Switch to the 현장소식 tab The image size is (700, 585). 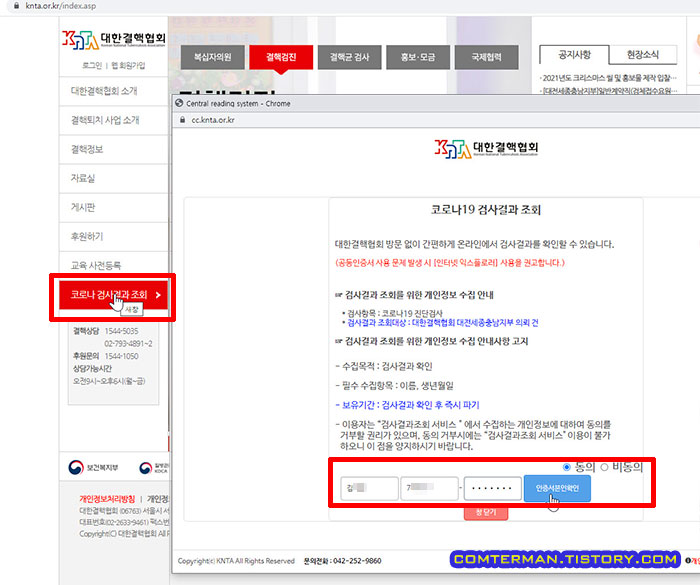point(643,55)
